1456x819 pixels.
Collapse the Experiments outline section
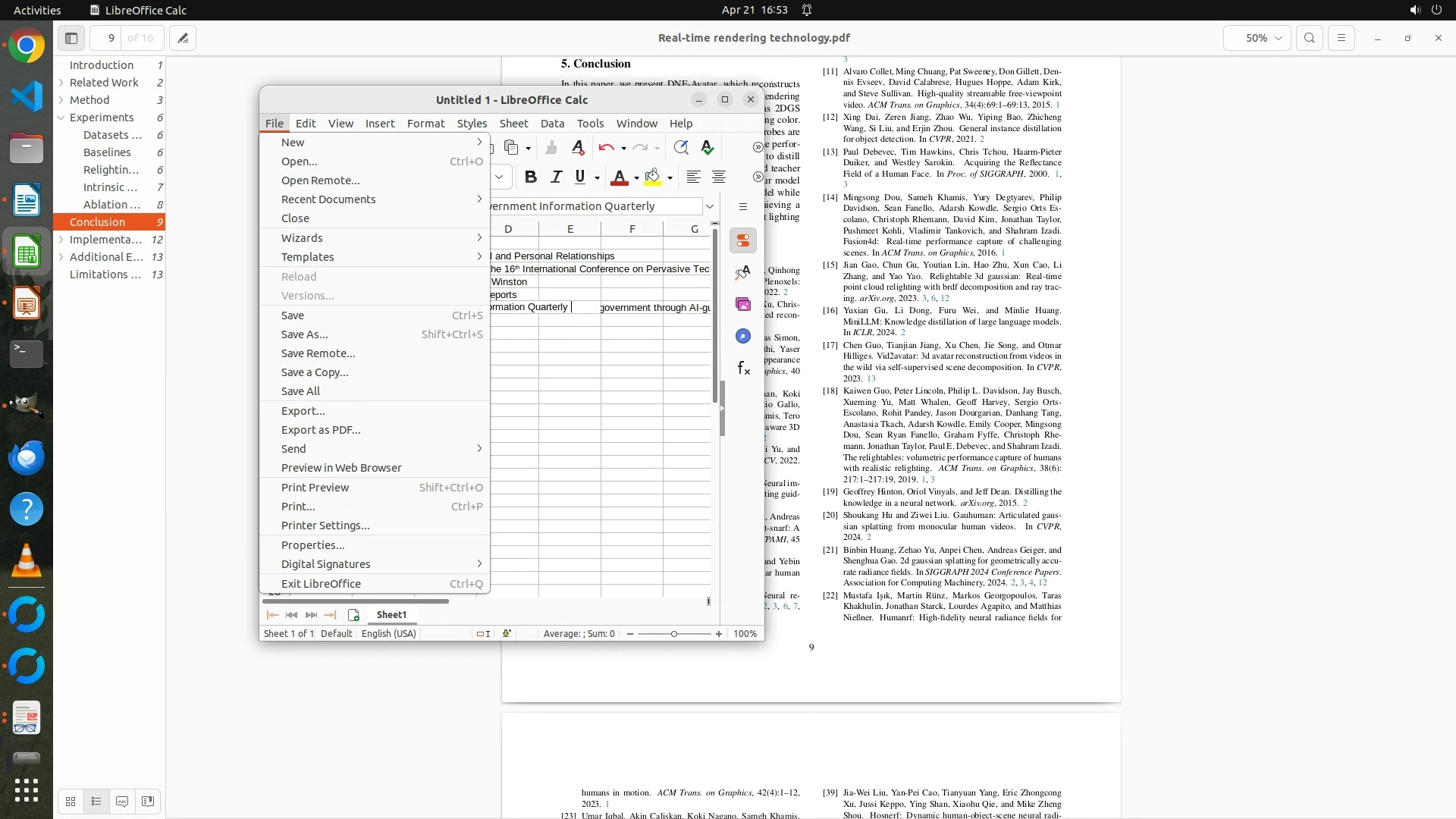coord(61,118)
